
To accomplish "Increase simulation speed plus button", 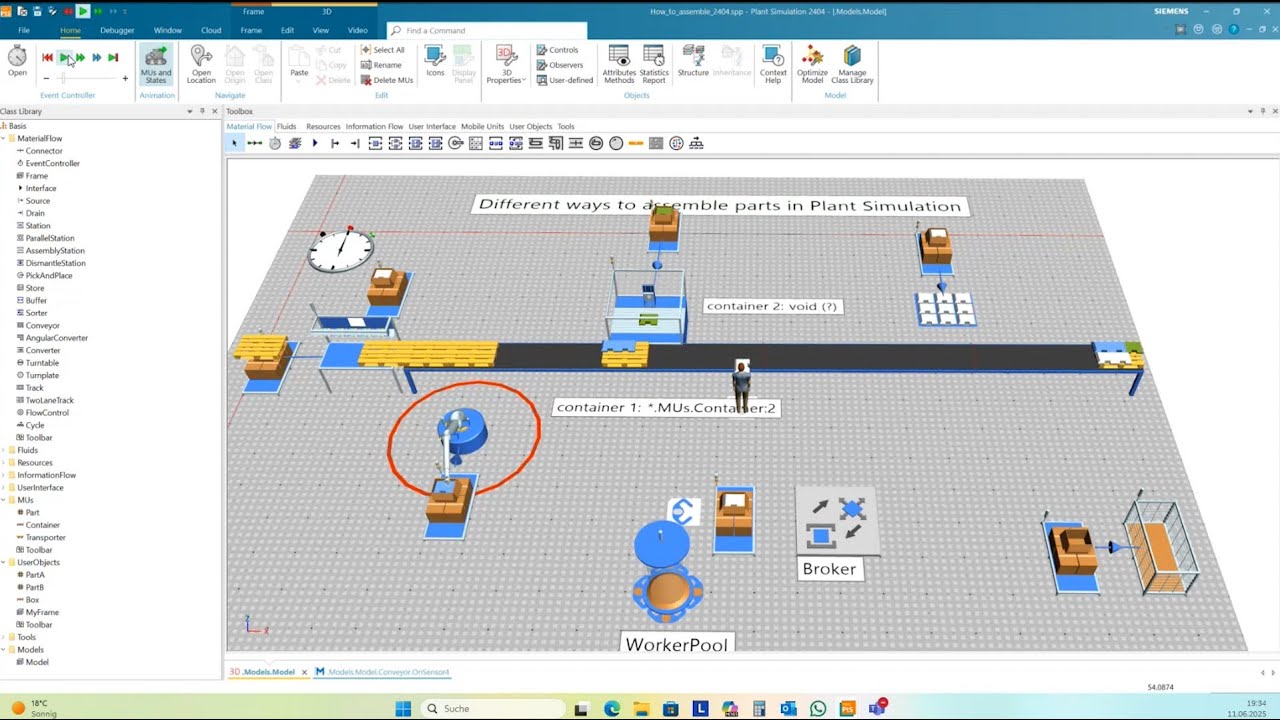I will pos(125,78).
